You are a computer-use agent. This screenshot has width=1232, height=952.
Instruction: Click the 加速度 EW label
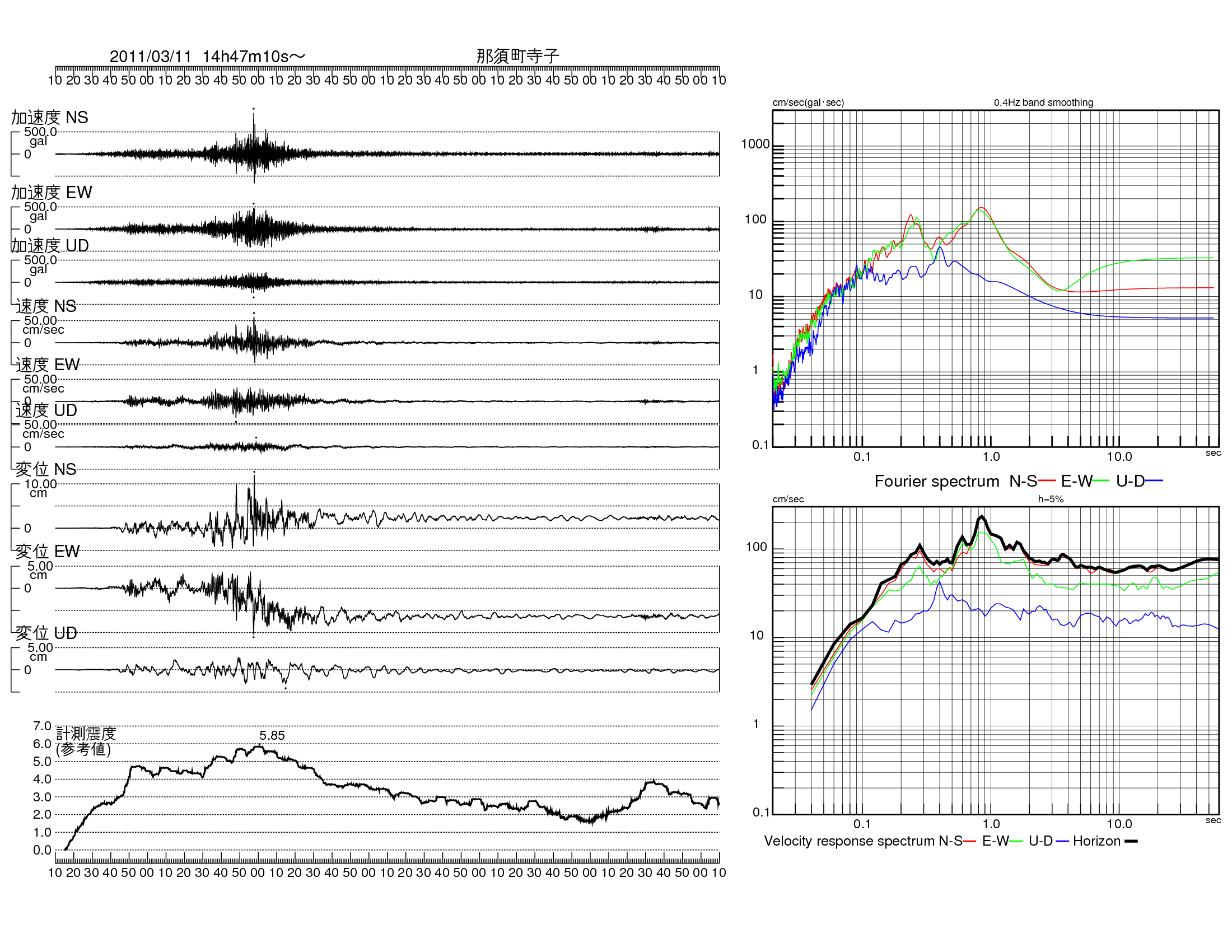pos(52,192)
